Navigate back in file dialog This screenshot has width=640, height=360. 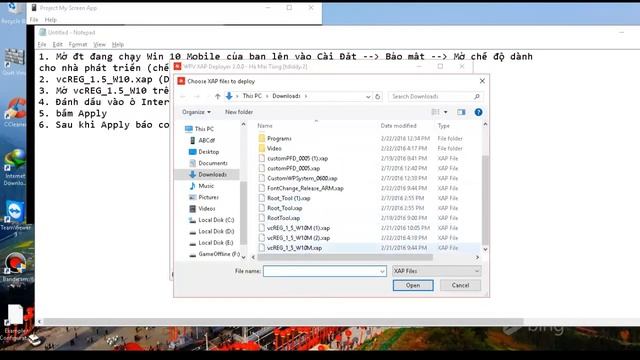point(183,96)
